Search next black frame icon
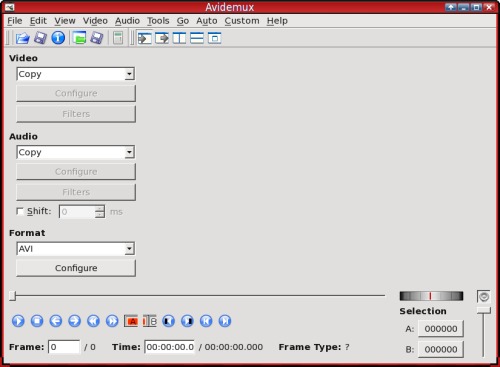 pyautogui.click(x=187, y=321)
